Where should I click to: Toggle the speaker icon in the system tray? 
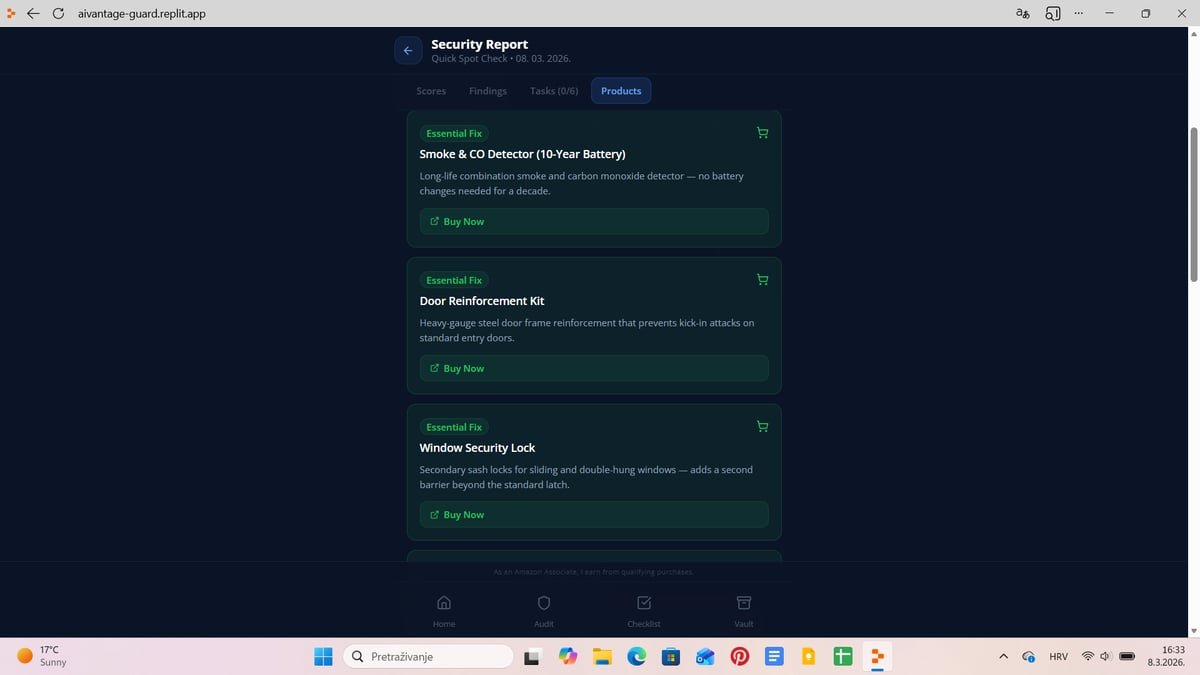pyautogui.click(x=1104, y=656)
